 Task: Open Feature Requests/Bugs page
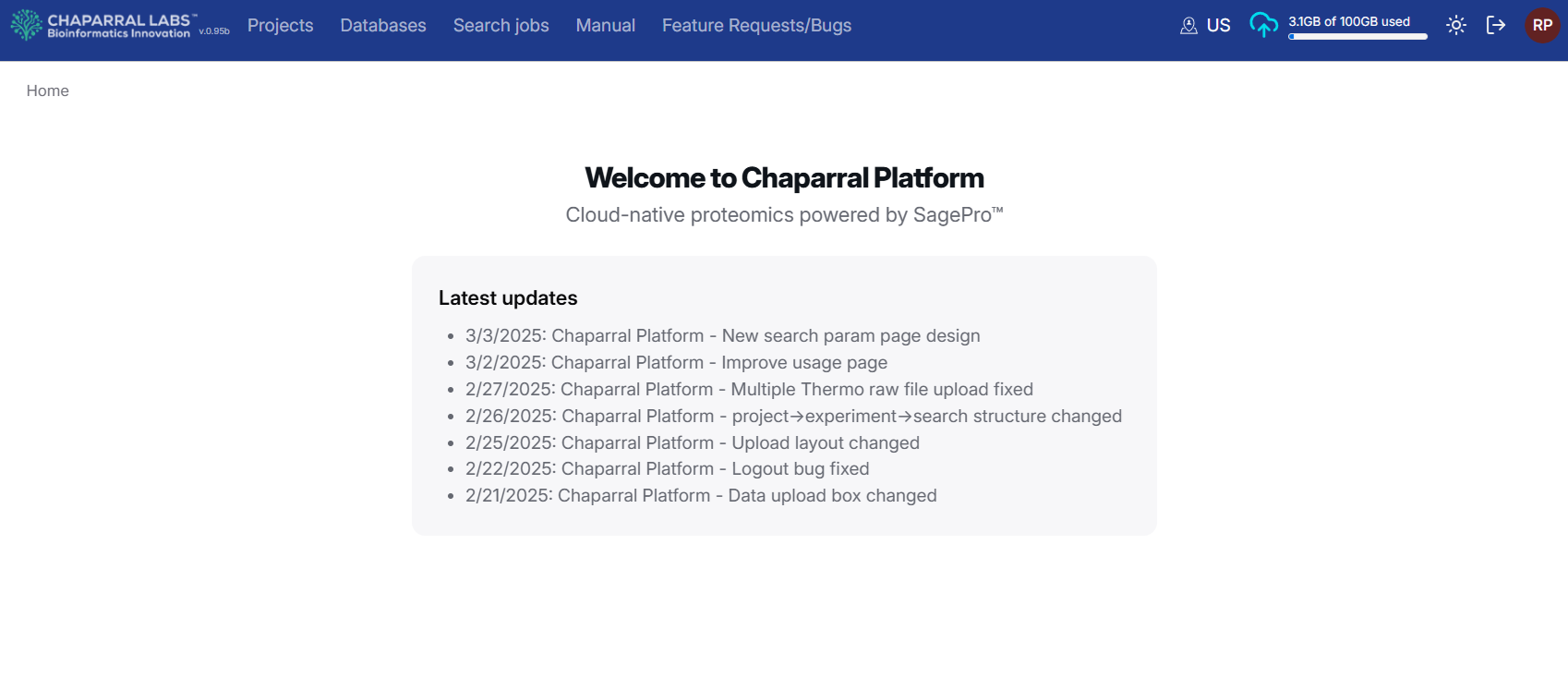point(756,26)
